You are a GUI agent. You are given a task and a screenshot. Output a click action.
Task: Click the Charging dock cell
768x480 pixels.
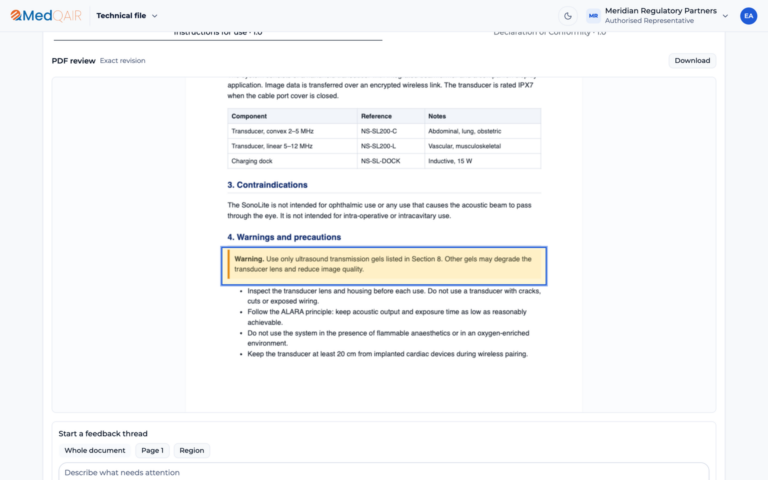point(292,161)
